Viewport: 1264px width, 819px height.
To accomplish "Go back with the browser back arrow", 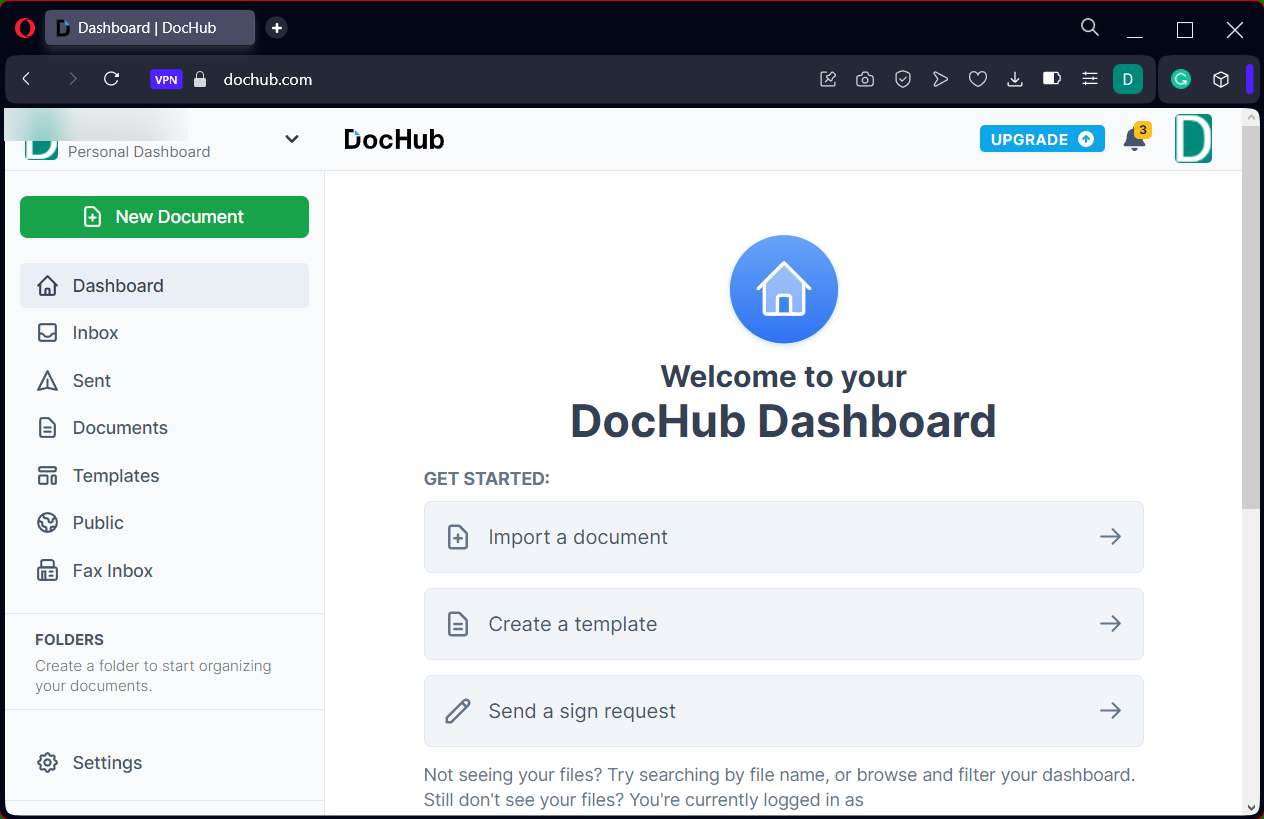I will (27, 79).
